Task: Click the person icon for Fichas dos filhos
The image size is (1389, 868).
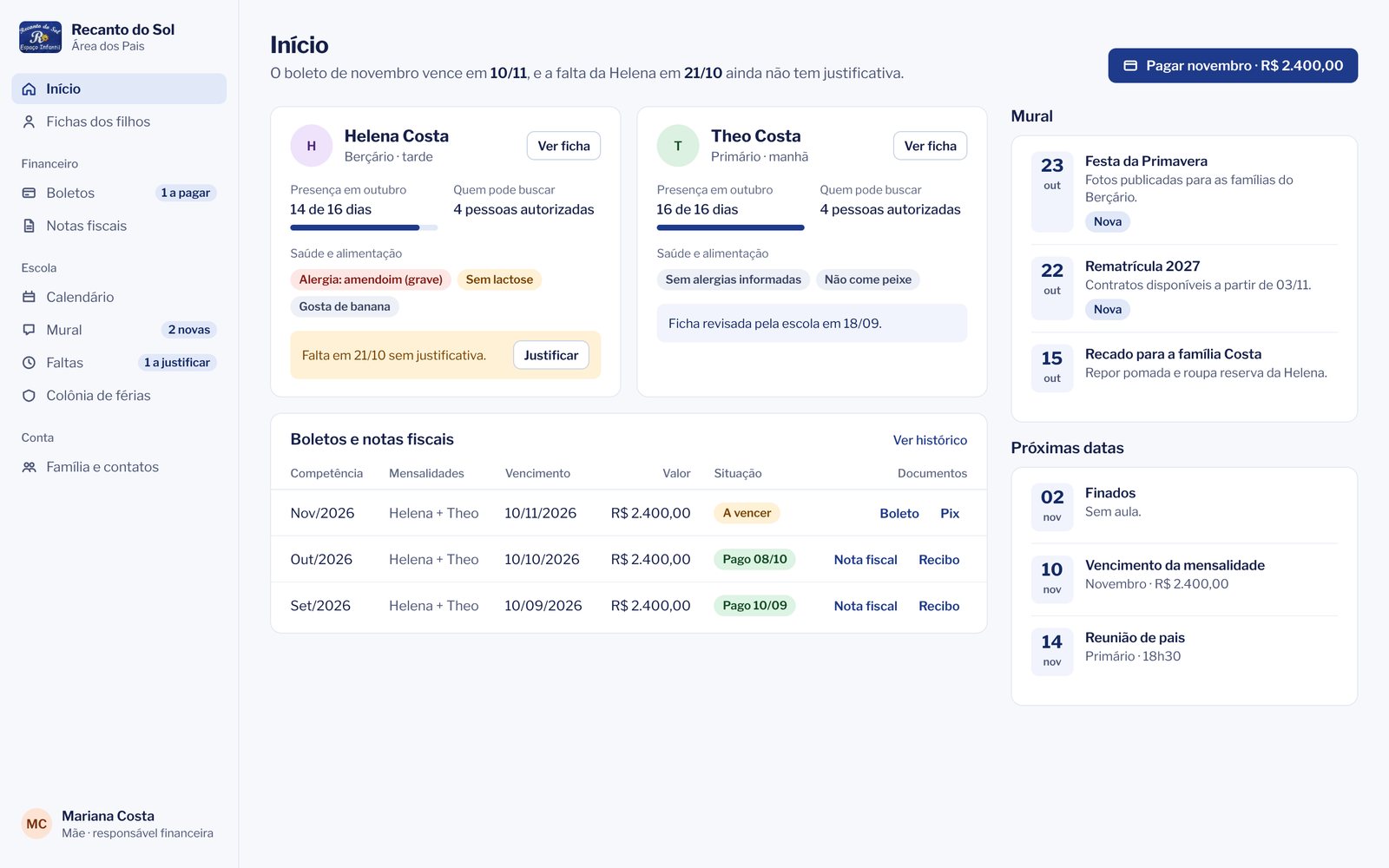Action: pos(29,122)
